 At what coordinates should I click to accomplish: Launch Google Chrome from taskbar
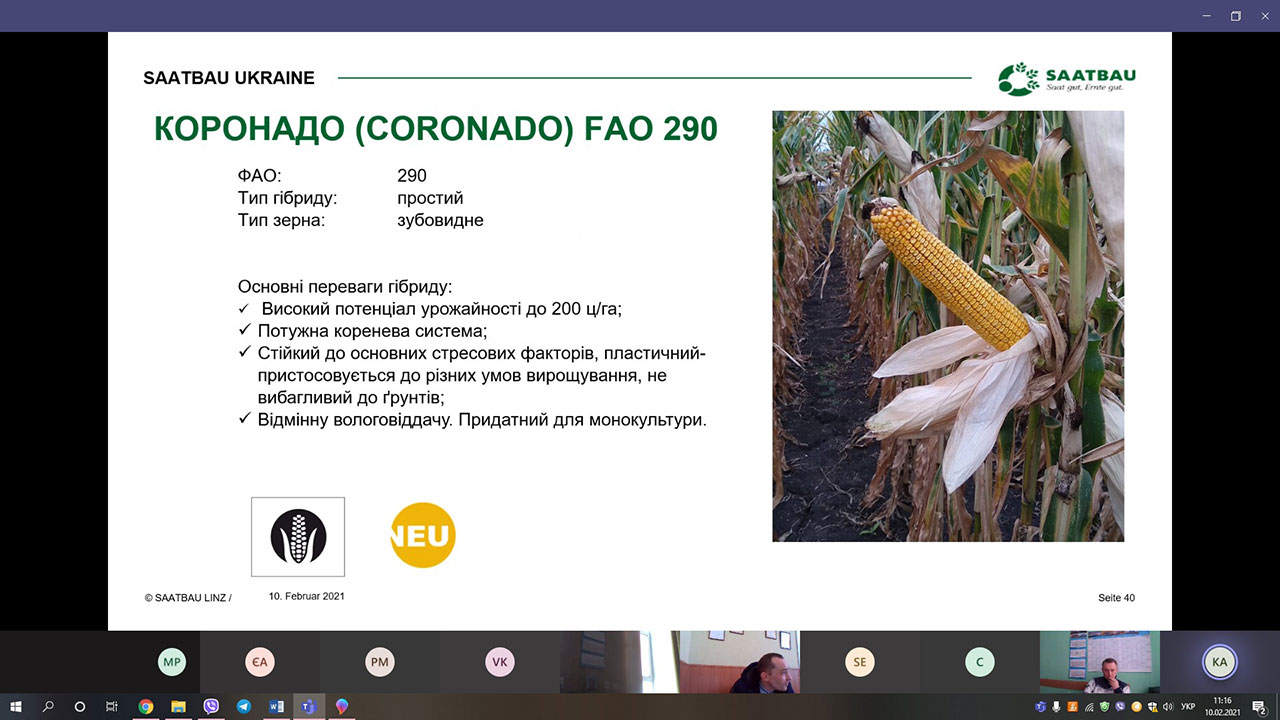[x=146, y=706]
